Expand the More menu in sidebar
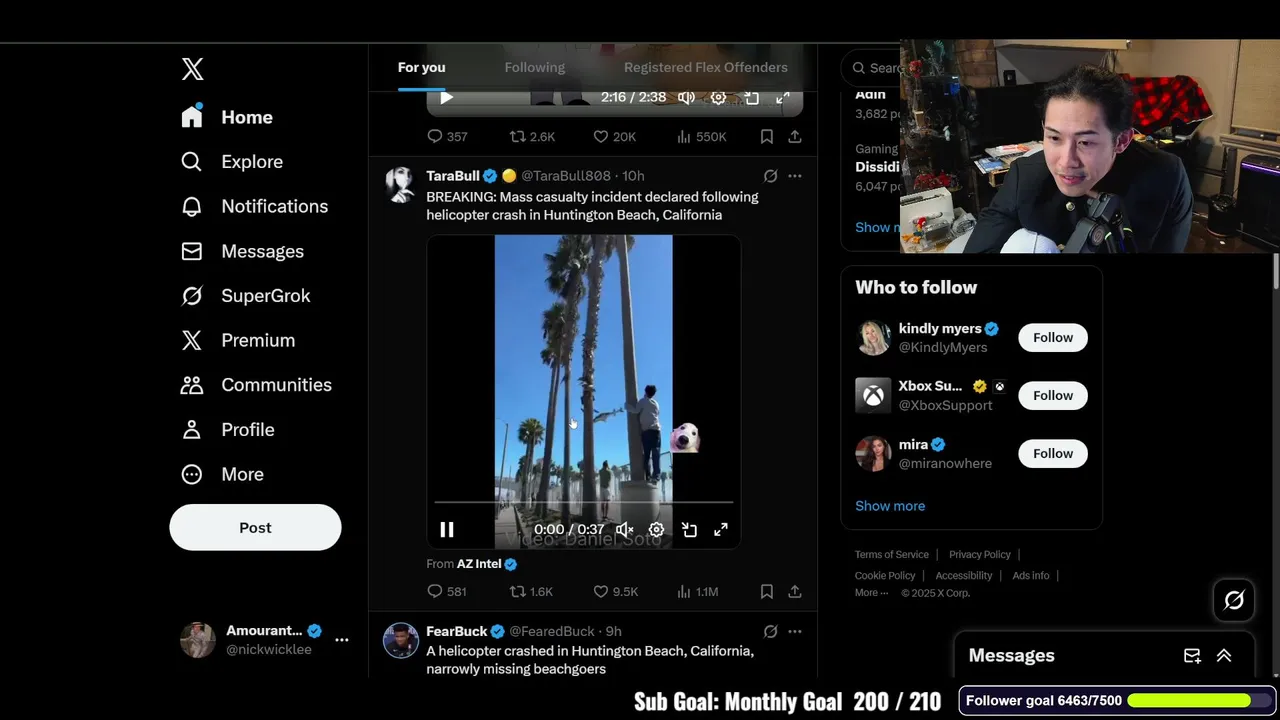1280x720 pixels. [x=222, y=474]
